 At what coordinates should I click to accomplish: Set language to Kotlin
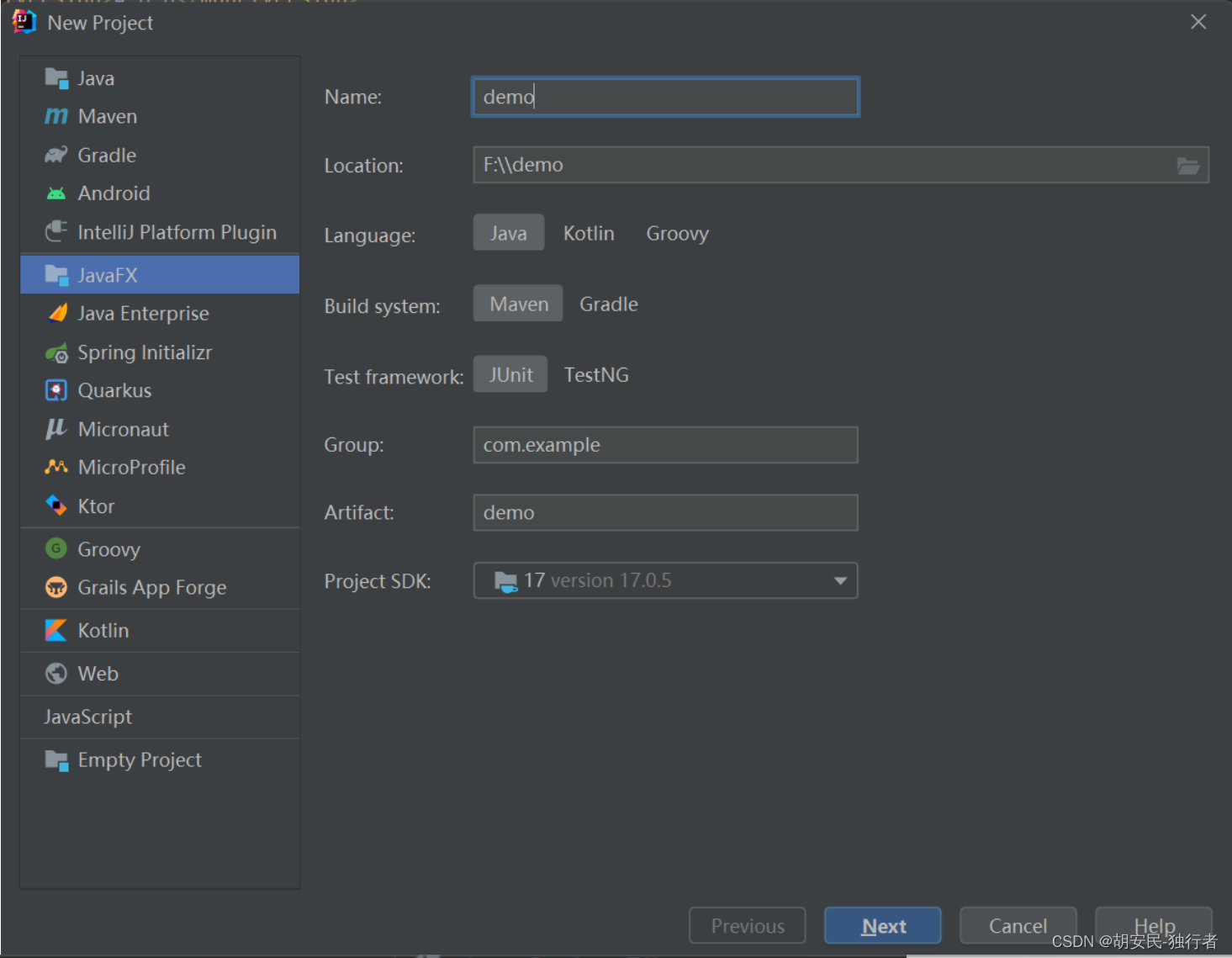tap(589, 233)
